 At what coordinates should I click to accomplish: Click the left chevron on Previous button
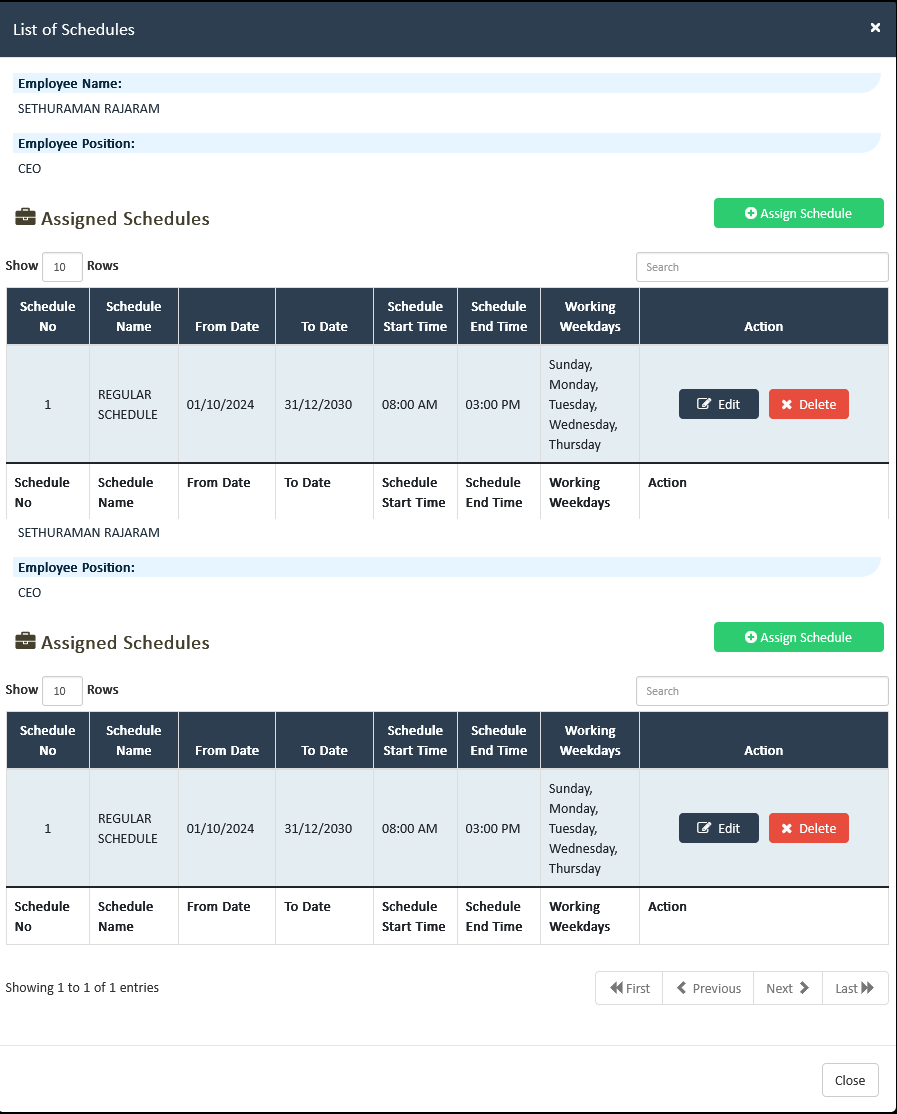tap(681, 988)
